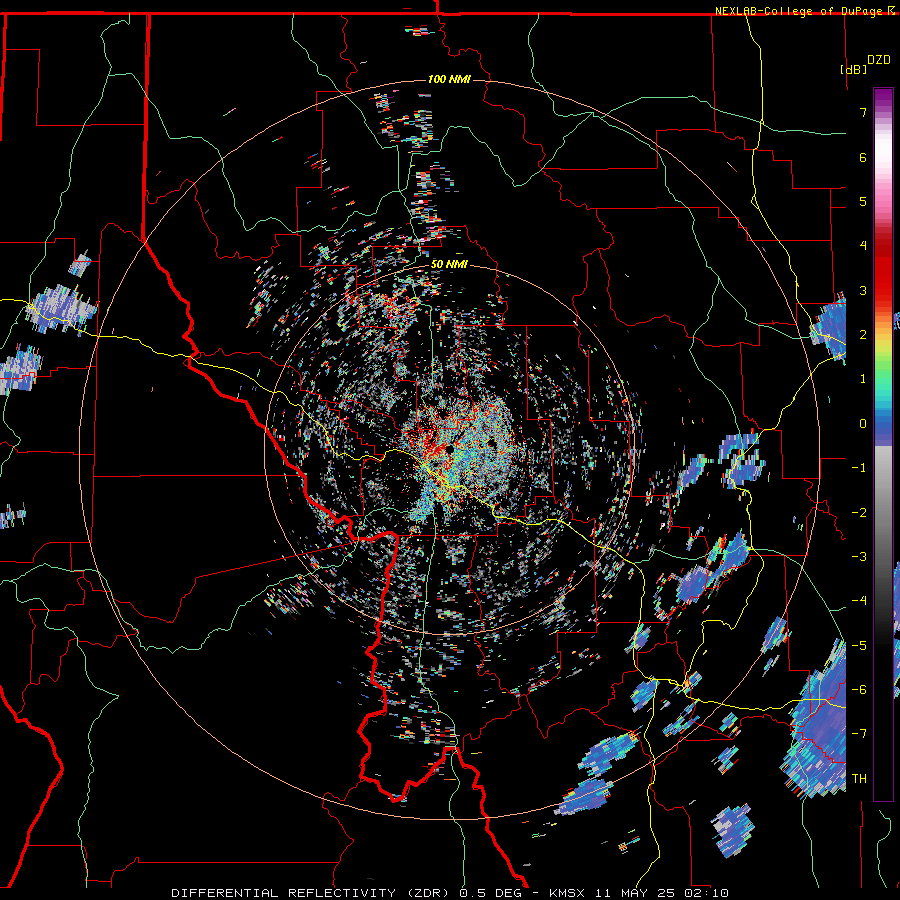Click the 11 MAY 25 02:10 timestamp
Viewport: 900px width, 900px height.
662,893
